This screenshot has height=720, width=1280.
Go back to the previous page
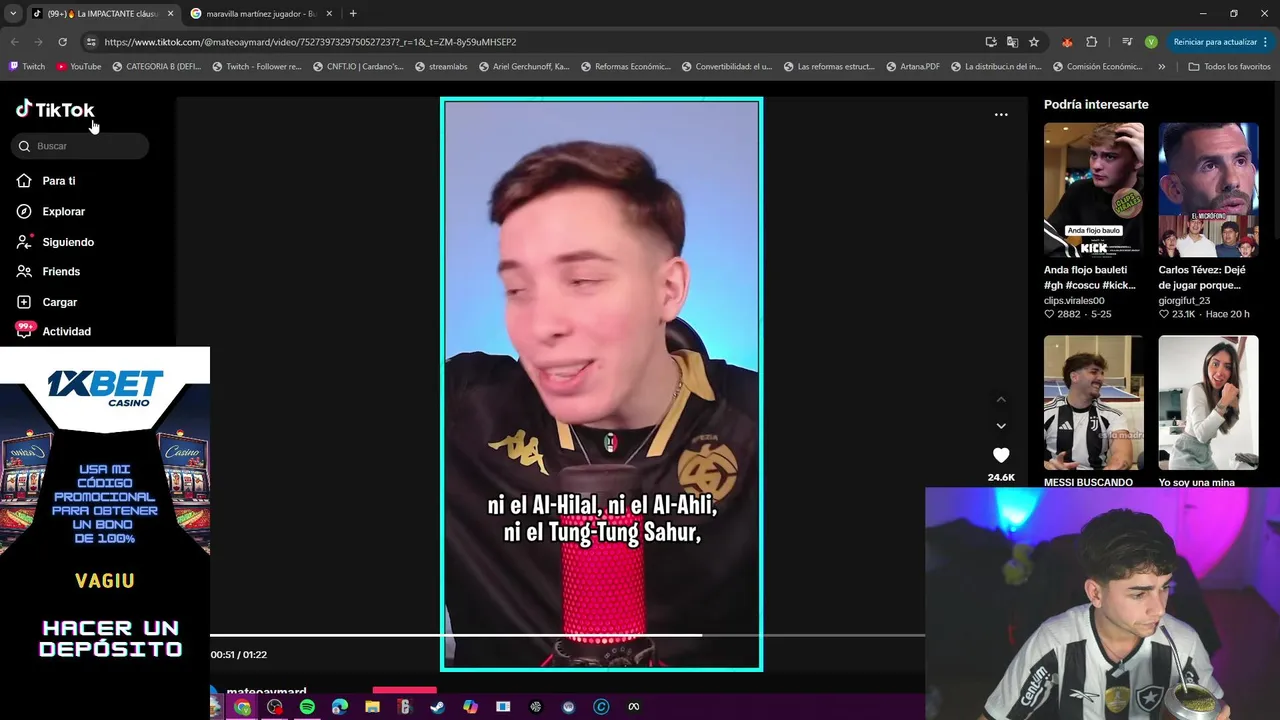tap(14, 42)
